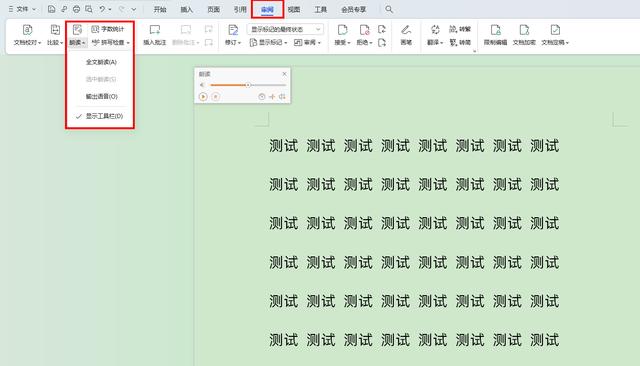The width and height of the screenshot is (640, 366).
Task: Click the stop button in read-aloud panel
Action: tap(216, 97)
